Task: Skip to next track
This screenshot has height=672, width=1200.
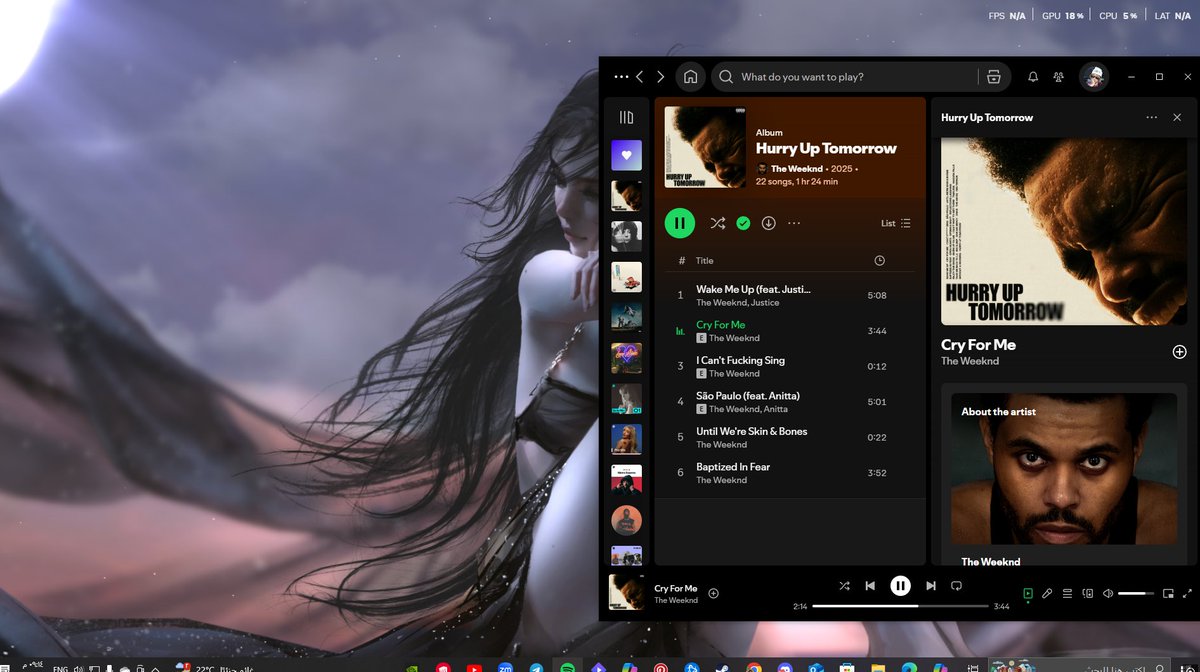Action: 931,586
